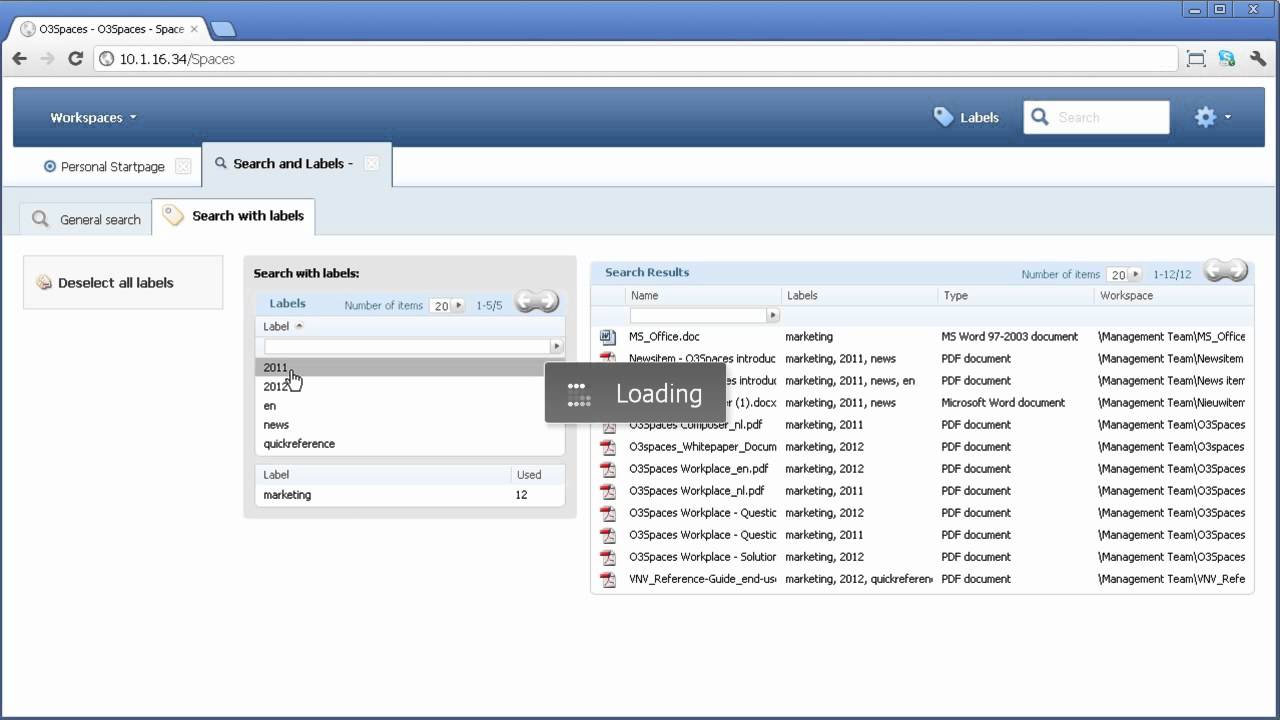Open O3Spaces Workplace - Solution document
Image resolution: width=1280 pixels, height=720 pixels.
702,557
